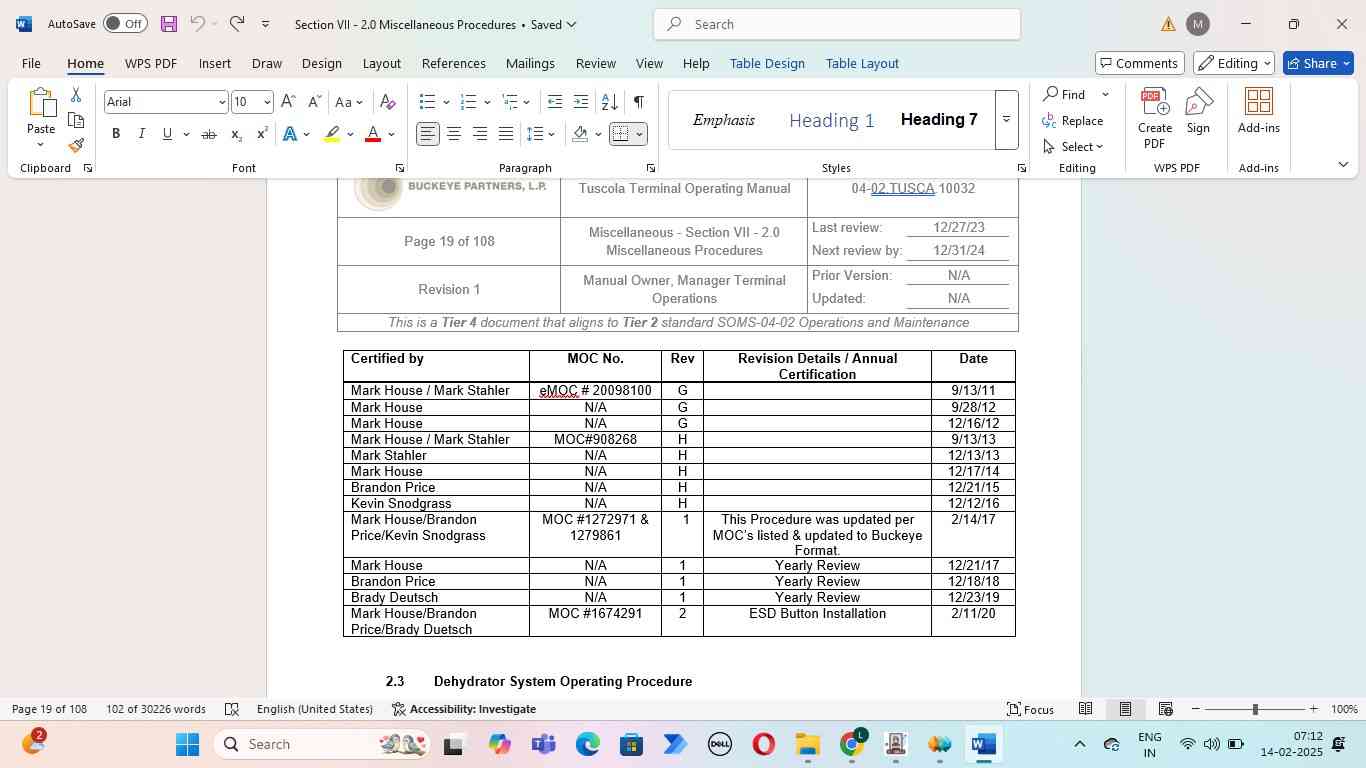Click the Search box in title bar
Screen dimensions: 1366x768
pos(837,24)
